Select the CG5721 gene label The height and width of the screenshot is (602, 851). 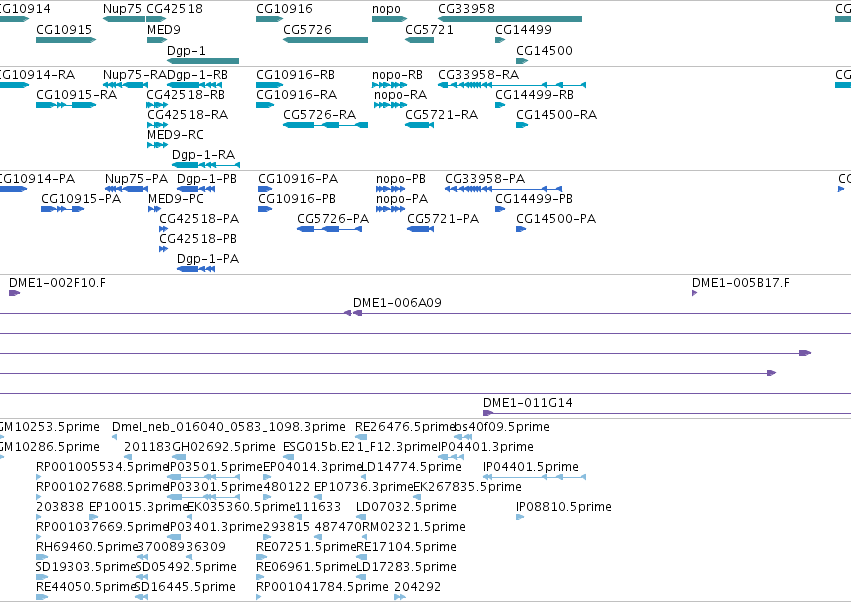429,30
